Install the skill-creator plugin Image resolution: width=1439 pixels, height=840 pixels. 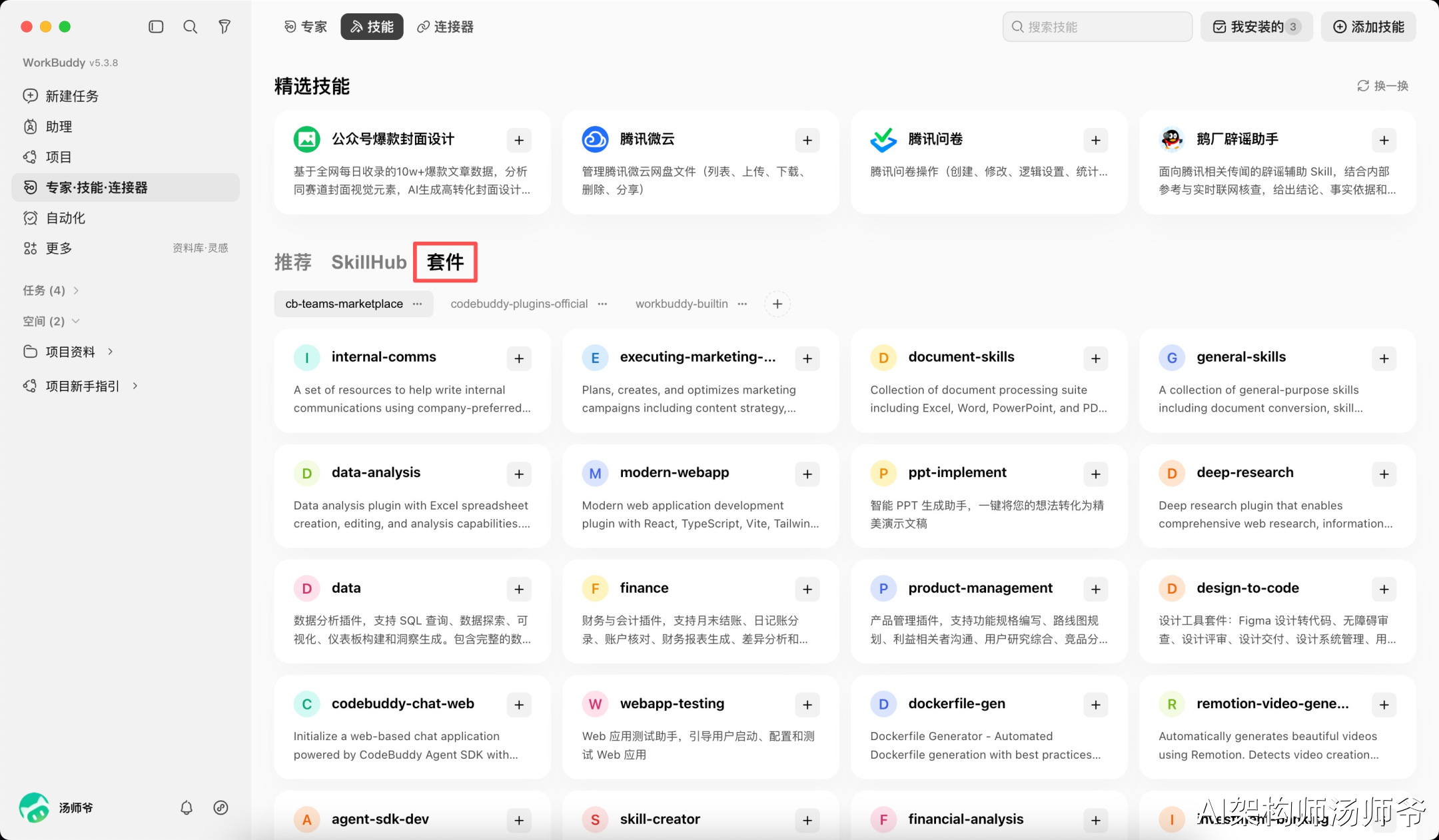[x=807, y=820]
